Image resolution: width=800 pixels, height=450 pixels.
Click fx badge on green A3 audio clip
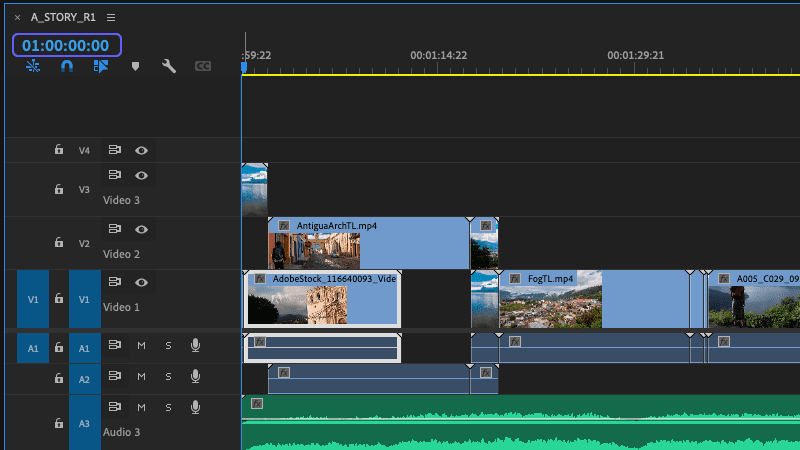[257, 404]
